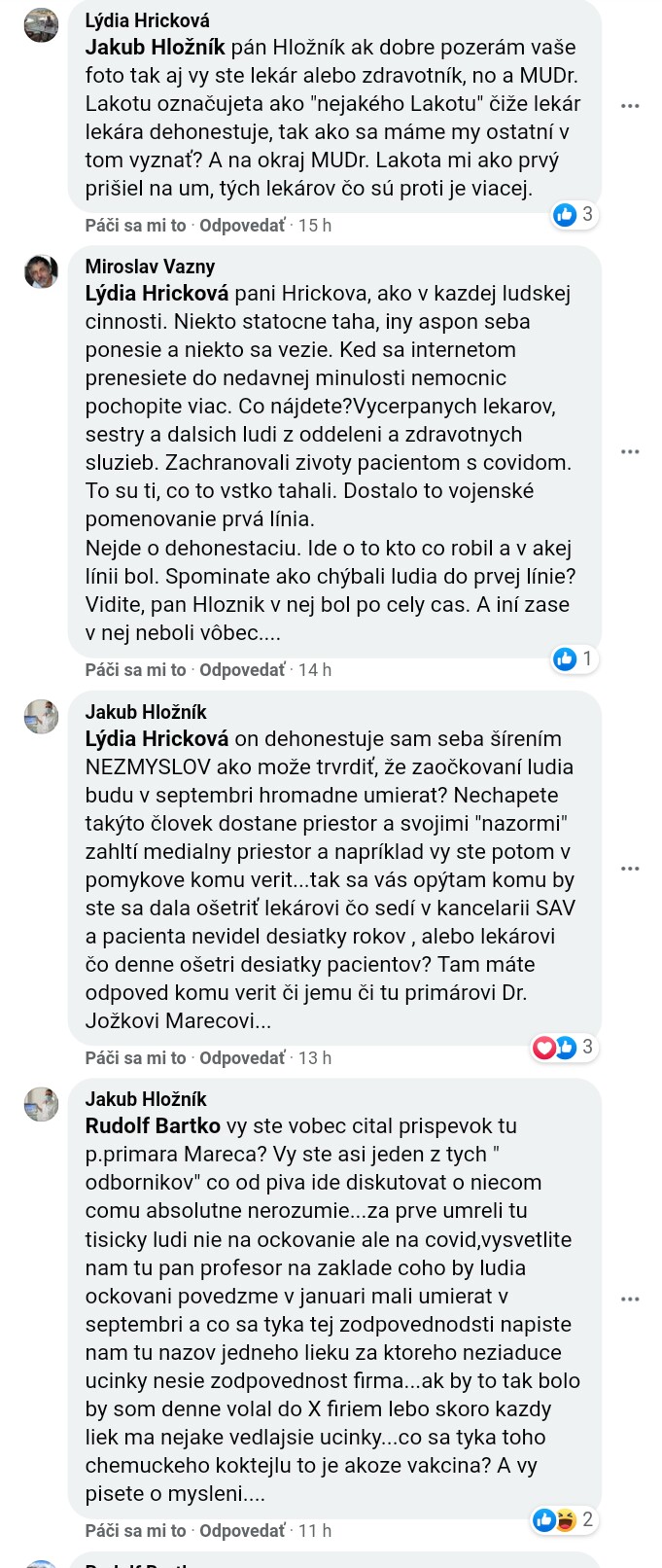
Task: Click the Rudolf Bartko mention in Jakub's comment
Action: pos(153,1126)
